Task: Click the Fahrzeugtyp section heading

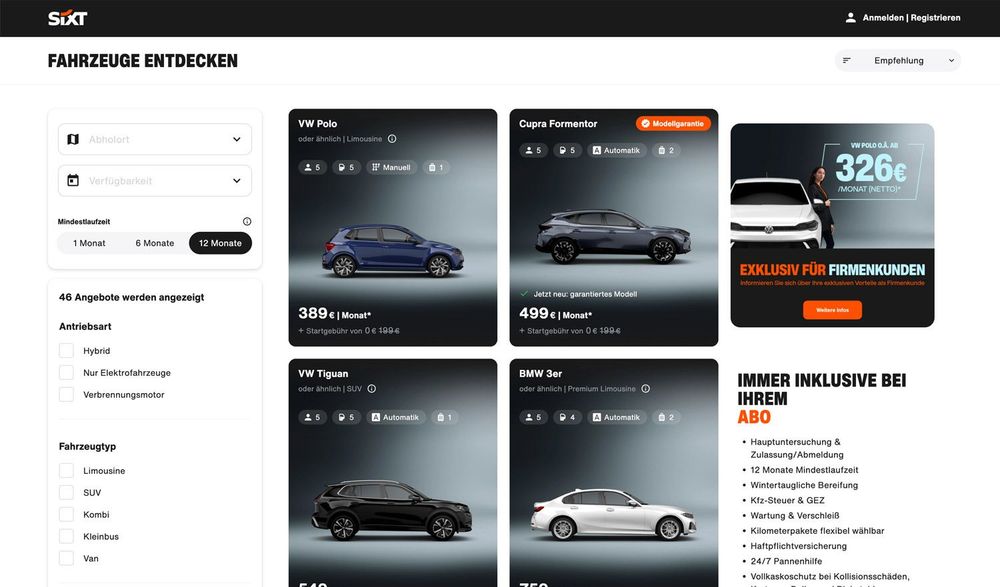Action: click(x=87, y=446)
